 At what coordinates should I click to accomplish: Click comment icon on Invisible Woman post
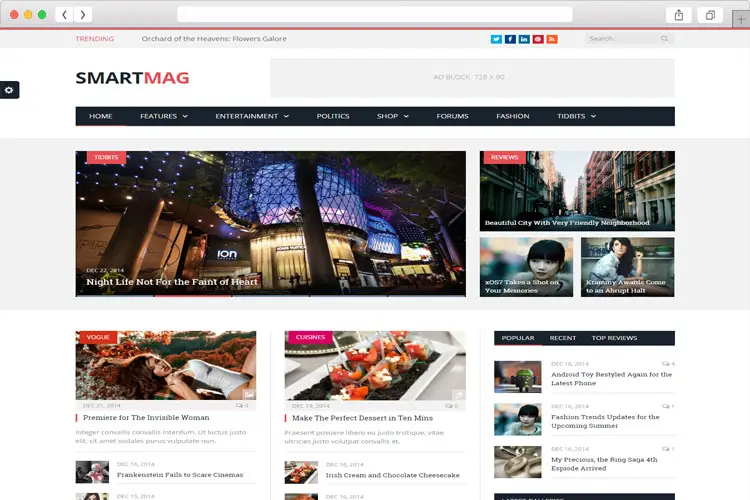(x=239, y=405)
